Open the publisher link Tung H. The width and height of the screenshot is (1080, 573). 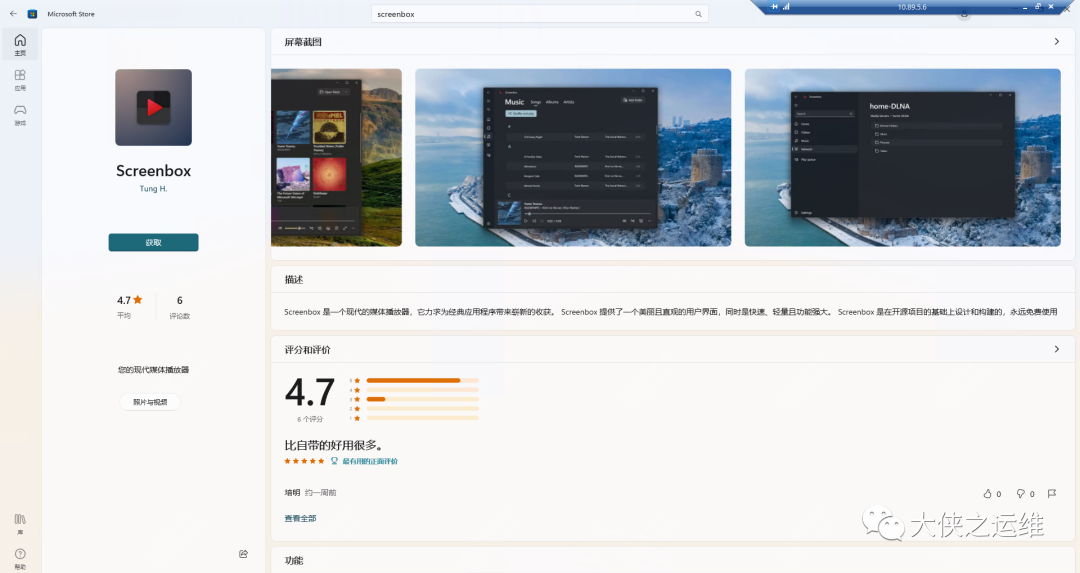(x=154, y=189)
